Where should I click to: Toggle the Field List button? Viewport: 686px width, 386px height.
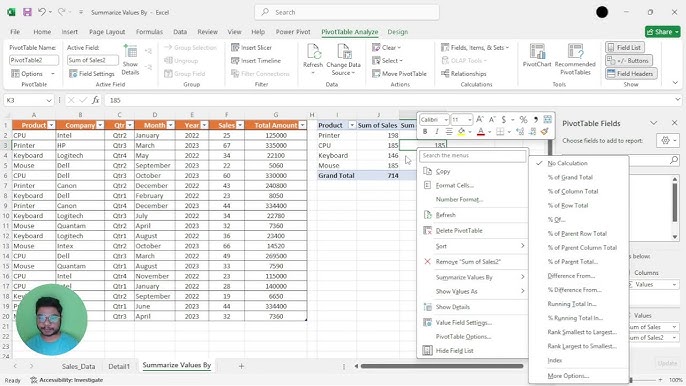pos(624,47)
